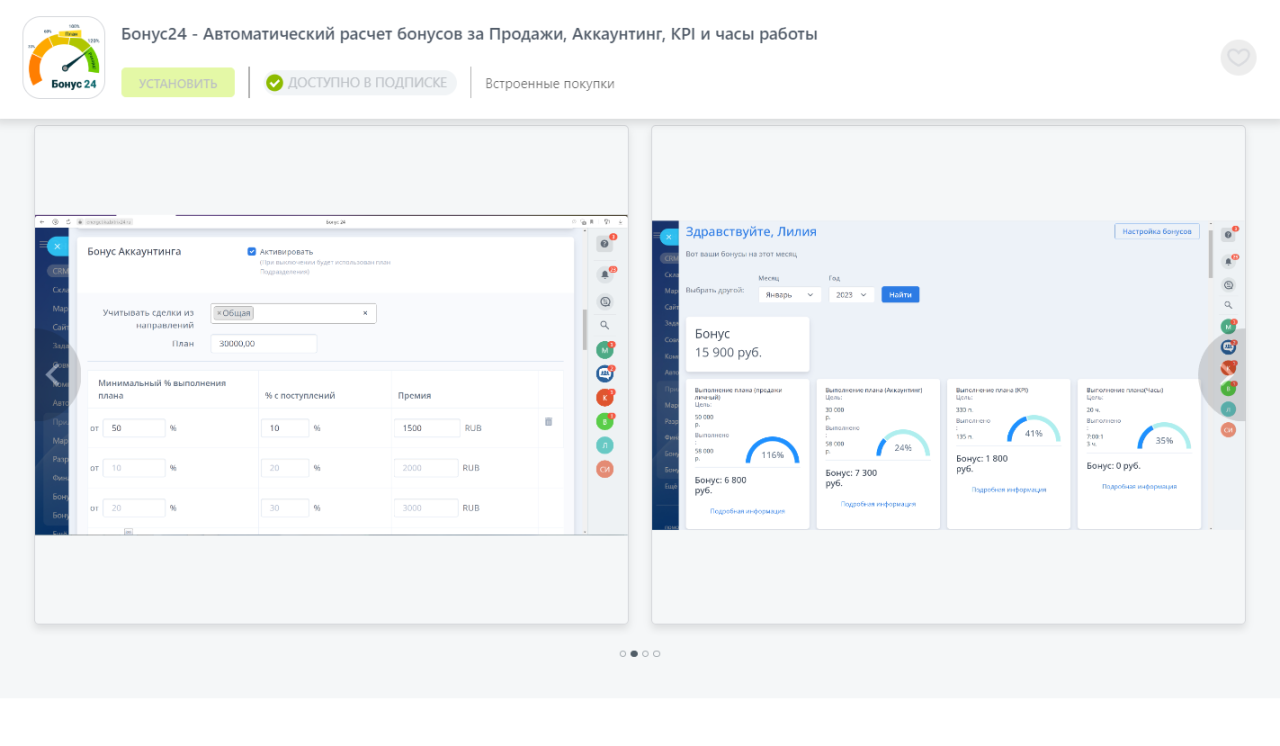Select the active second carousel dot
This screenshot has width=1280, height=746.
[634, 654]
